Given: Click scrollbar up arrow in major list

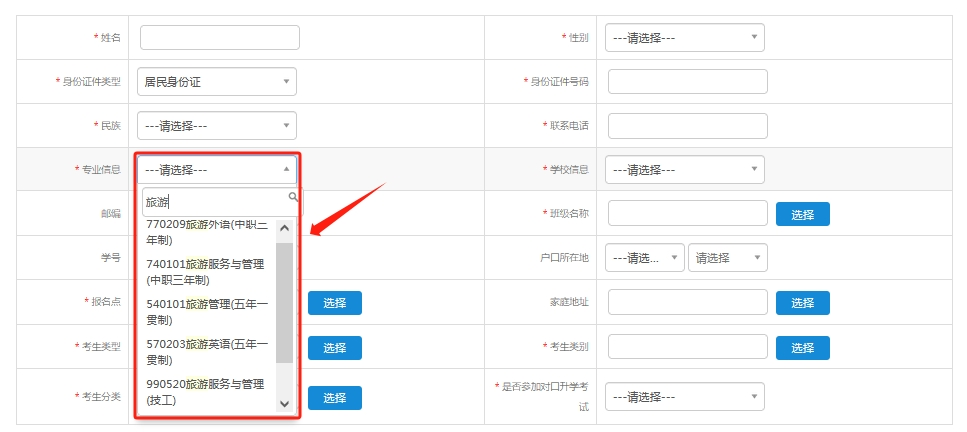Looking at the screenshot, I should point(284,228).
